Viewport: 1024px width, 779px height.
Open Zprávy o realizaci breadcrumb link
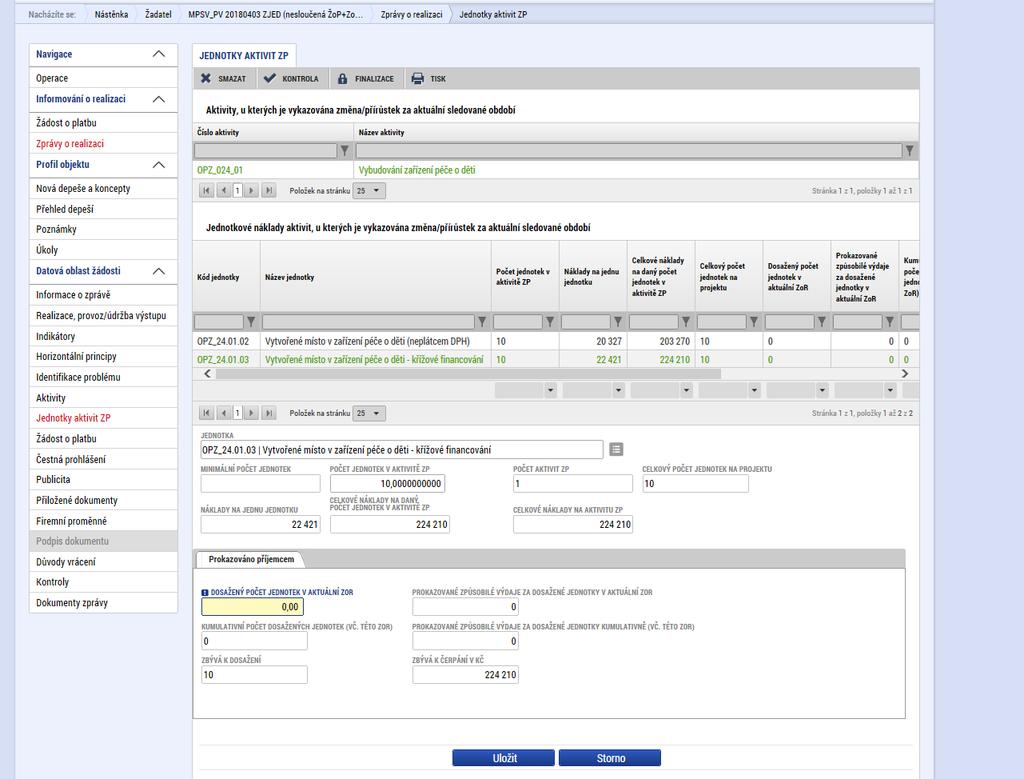tap(411, 14)
